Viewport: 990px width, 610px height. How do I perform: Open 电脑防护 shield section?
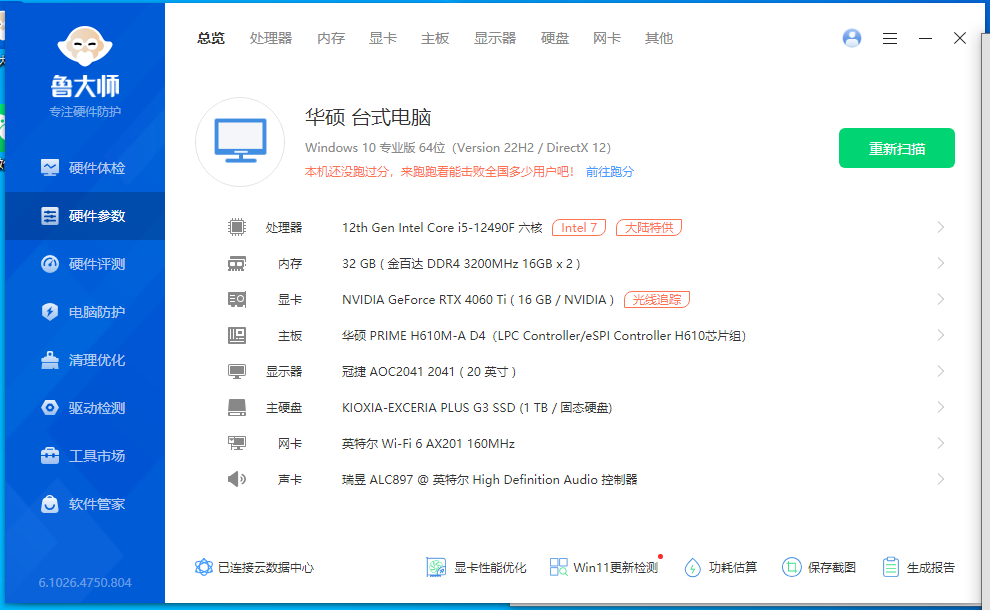83,312
